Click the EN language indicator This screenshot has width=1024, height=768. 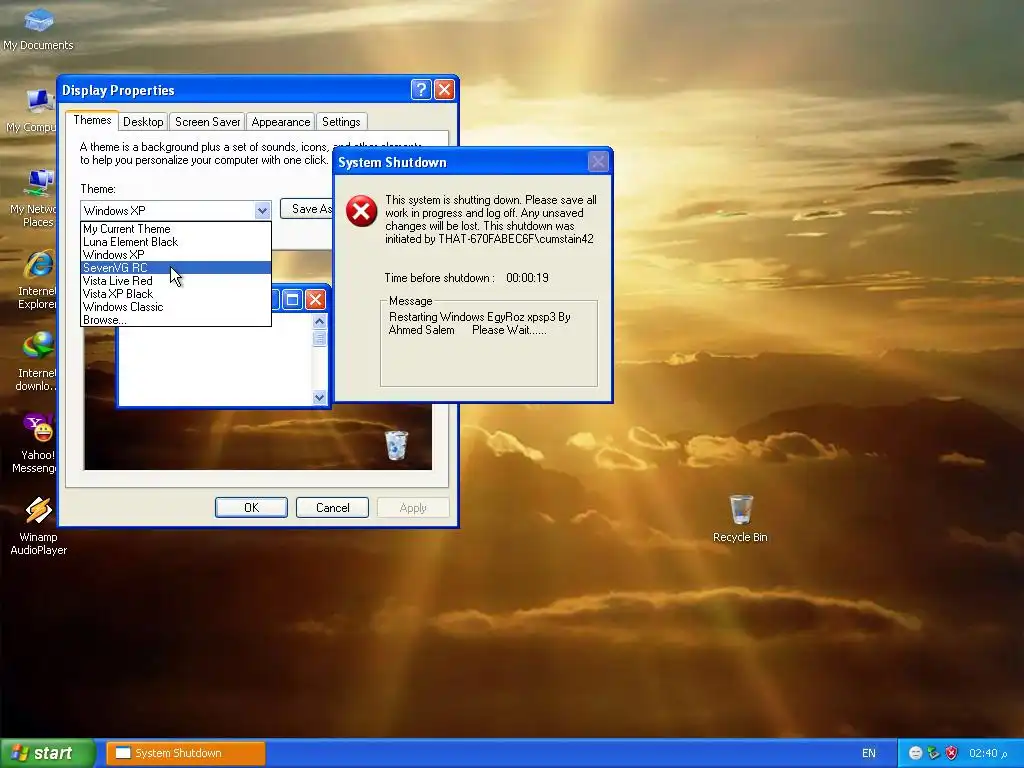click(869, 753)
